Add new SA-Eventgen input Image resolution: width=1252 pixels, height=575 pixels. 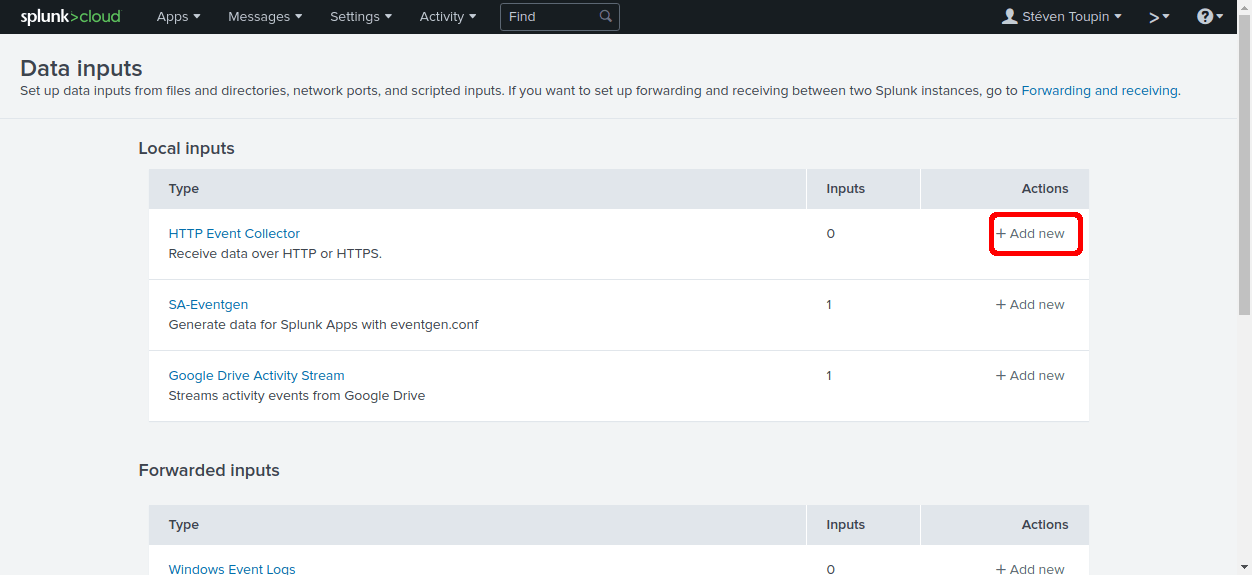point(1030,304)
